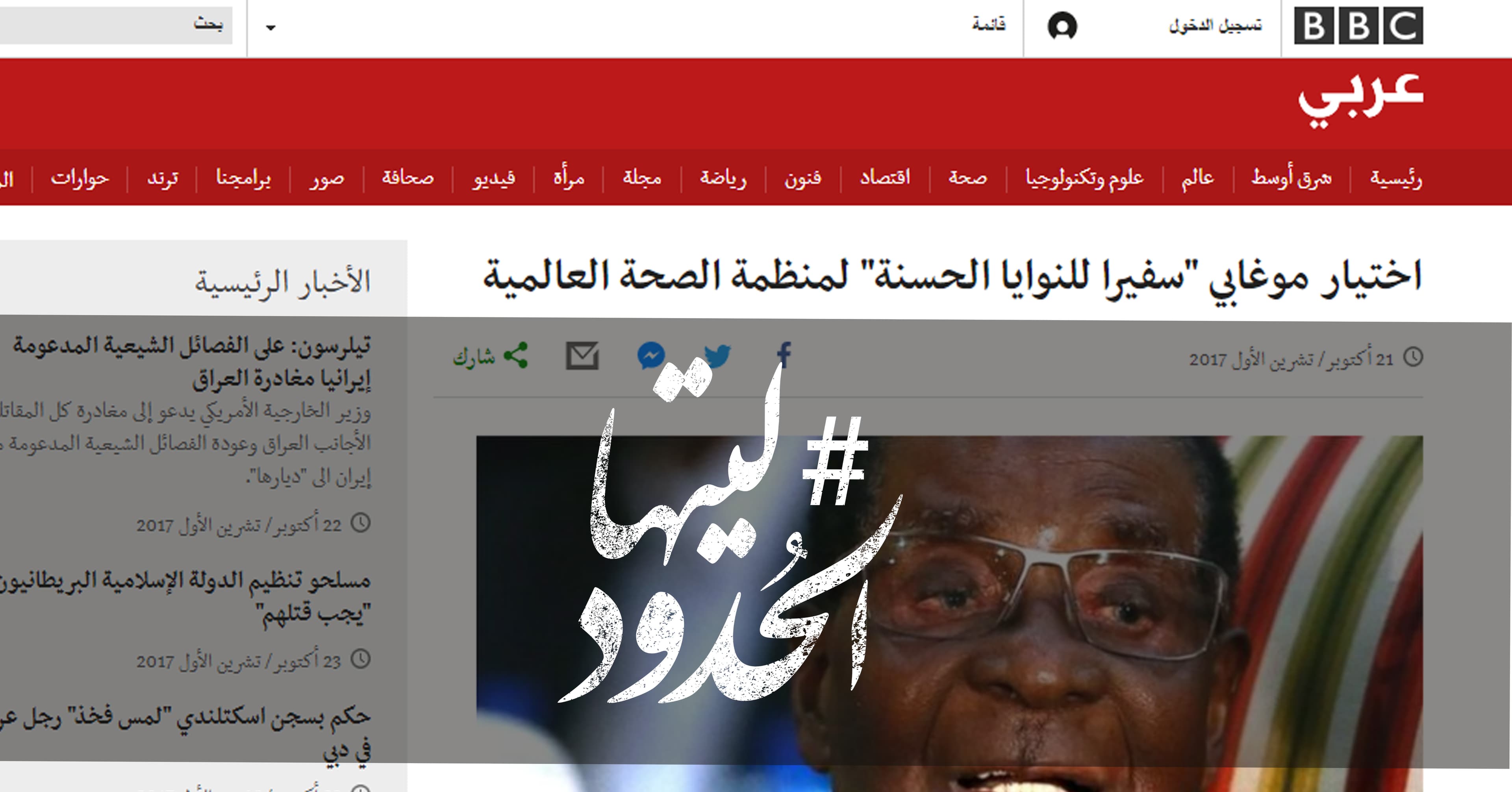Screen dimensions: 1512x792
Task: Click تسجيل الدخول sign-in link
Action: click(1216, 26)
